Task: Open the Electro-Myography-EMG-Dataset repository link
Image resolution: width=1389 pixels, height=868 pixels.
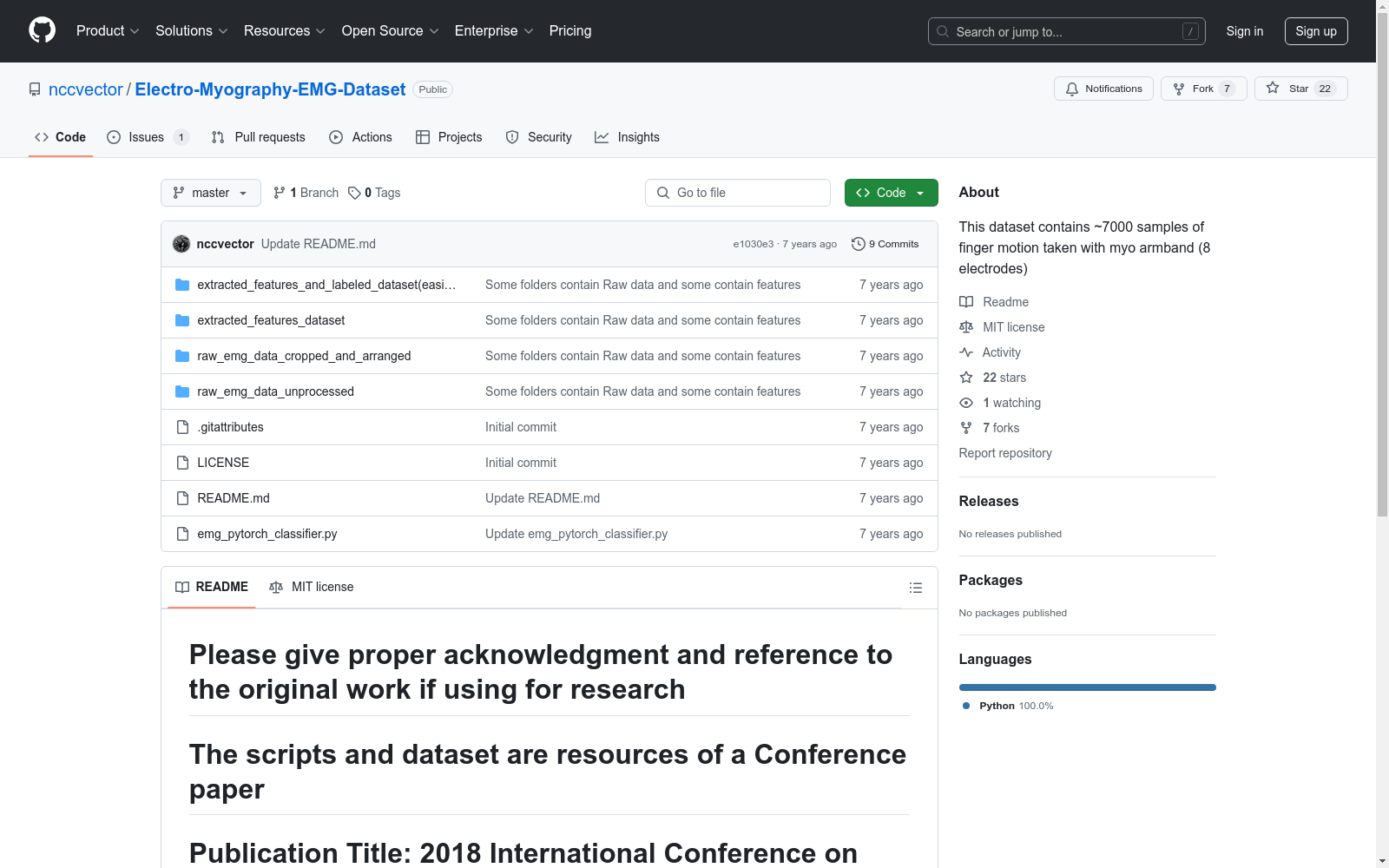Action: pos(270,89)
